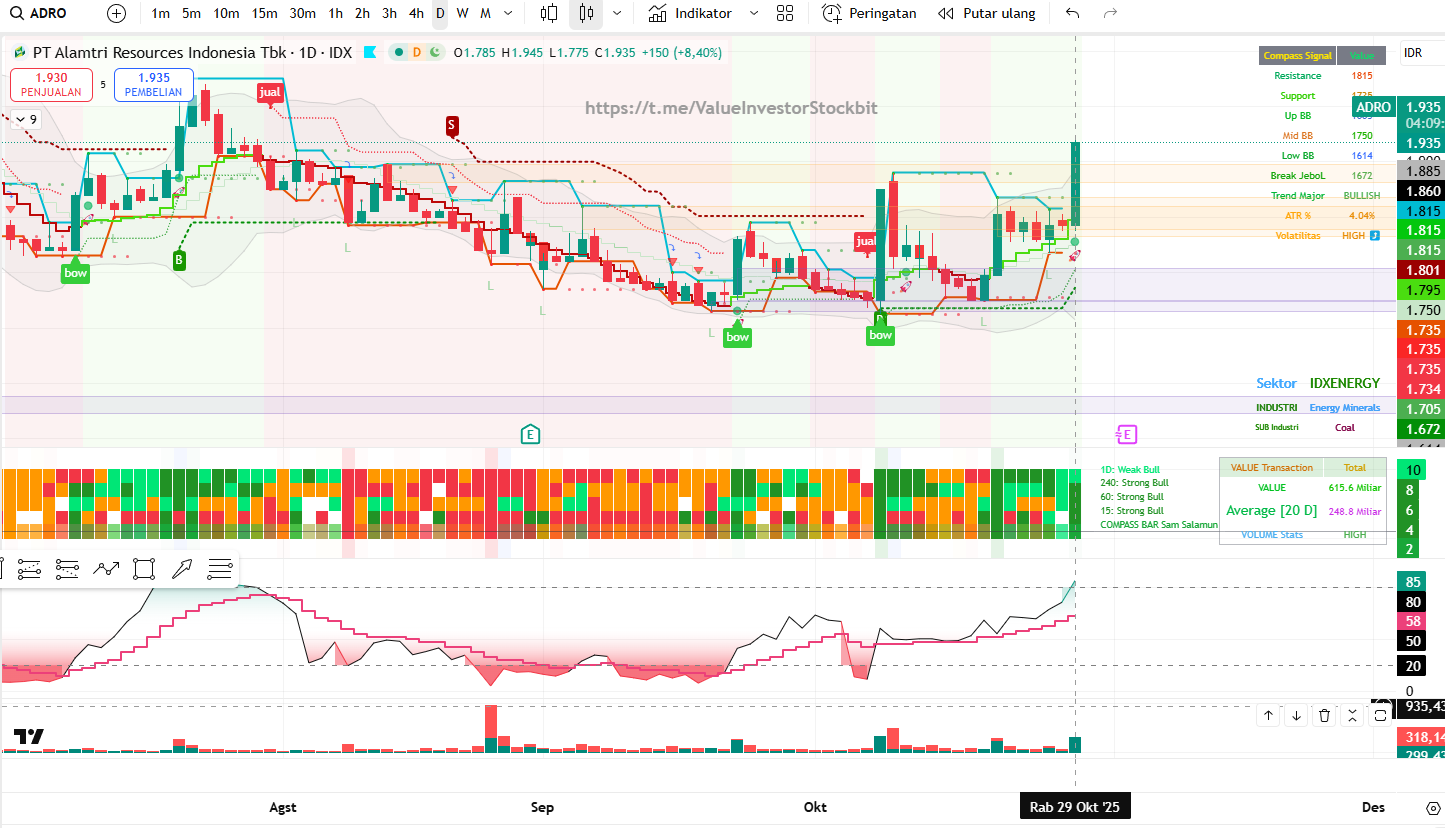Open the layout grid templates icon
This screenshot has height=828, width=1445.
(785, 14)
